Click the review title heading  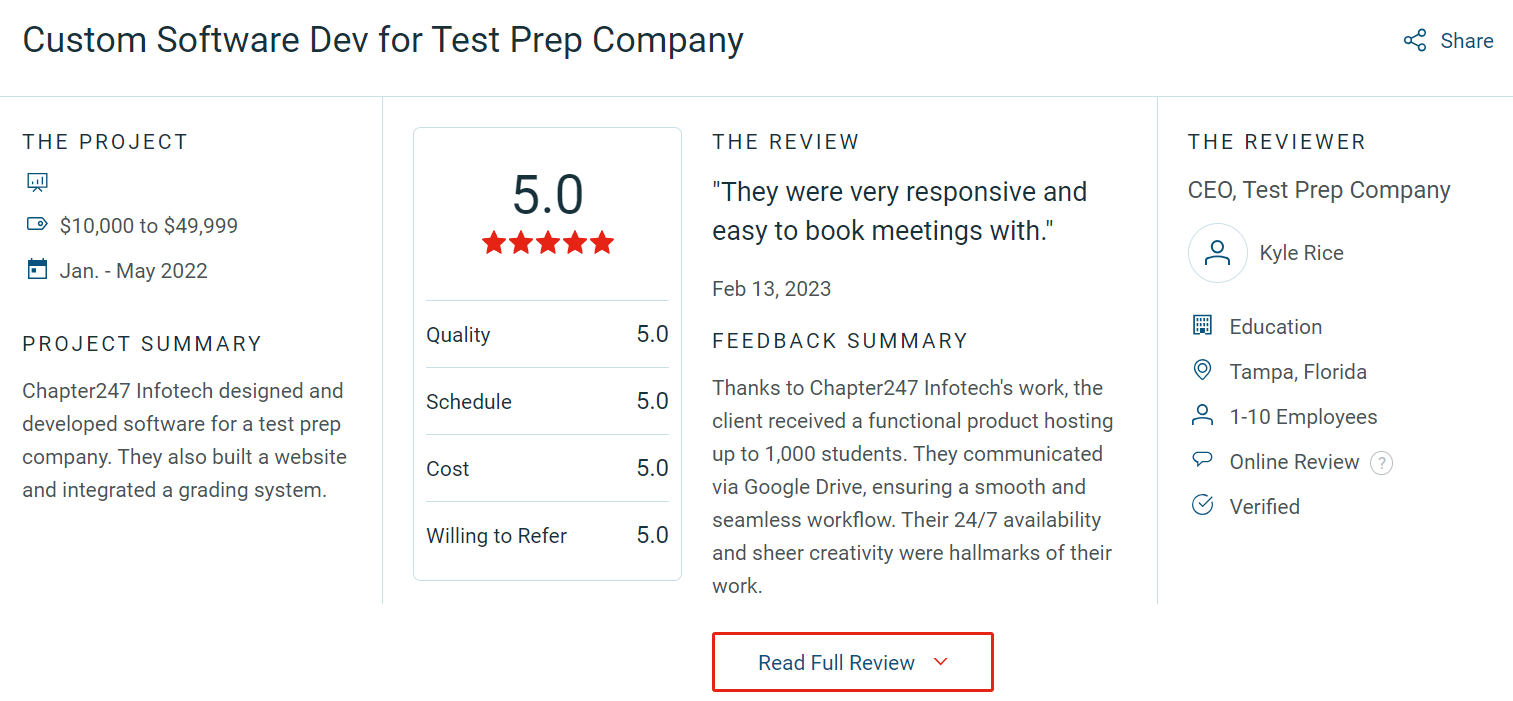coord(383,41)
